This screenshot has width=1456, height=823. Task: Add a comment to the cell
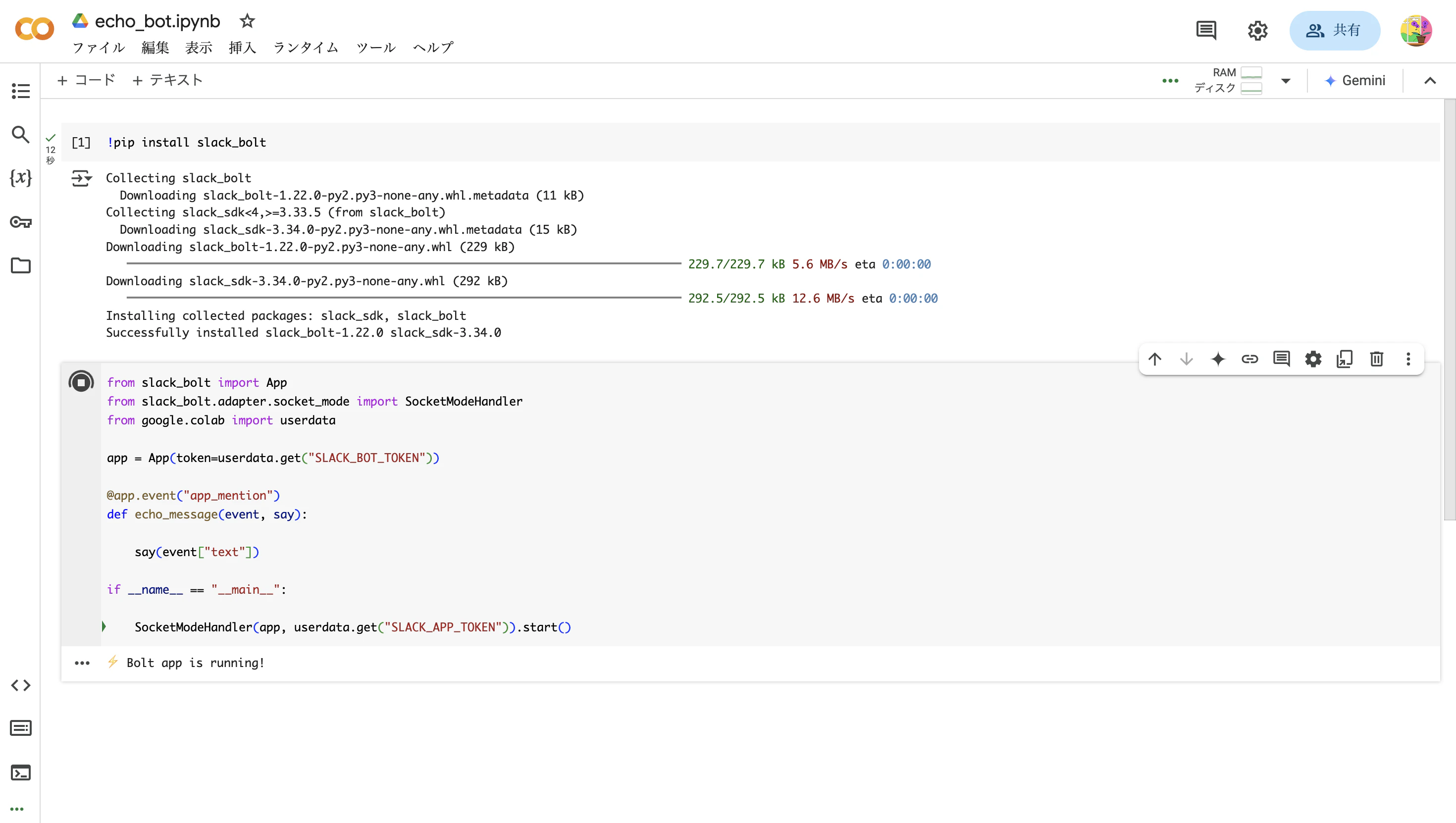point(1281,359)
